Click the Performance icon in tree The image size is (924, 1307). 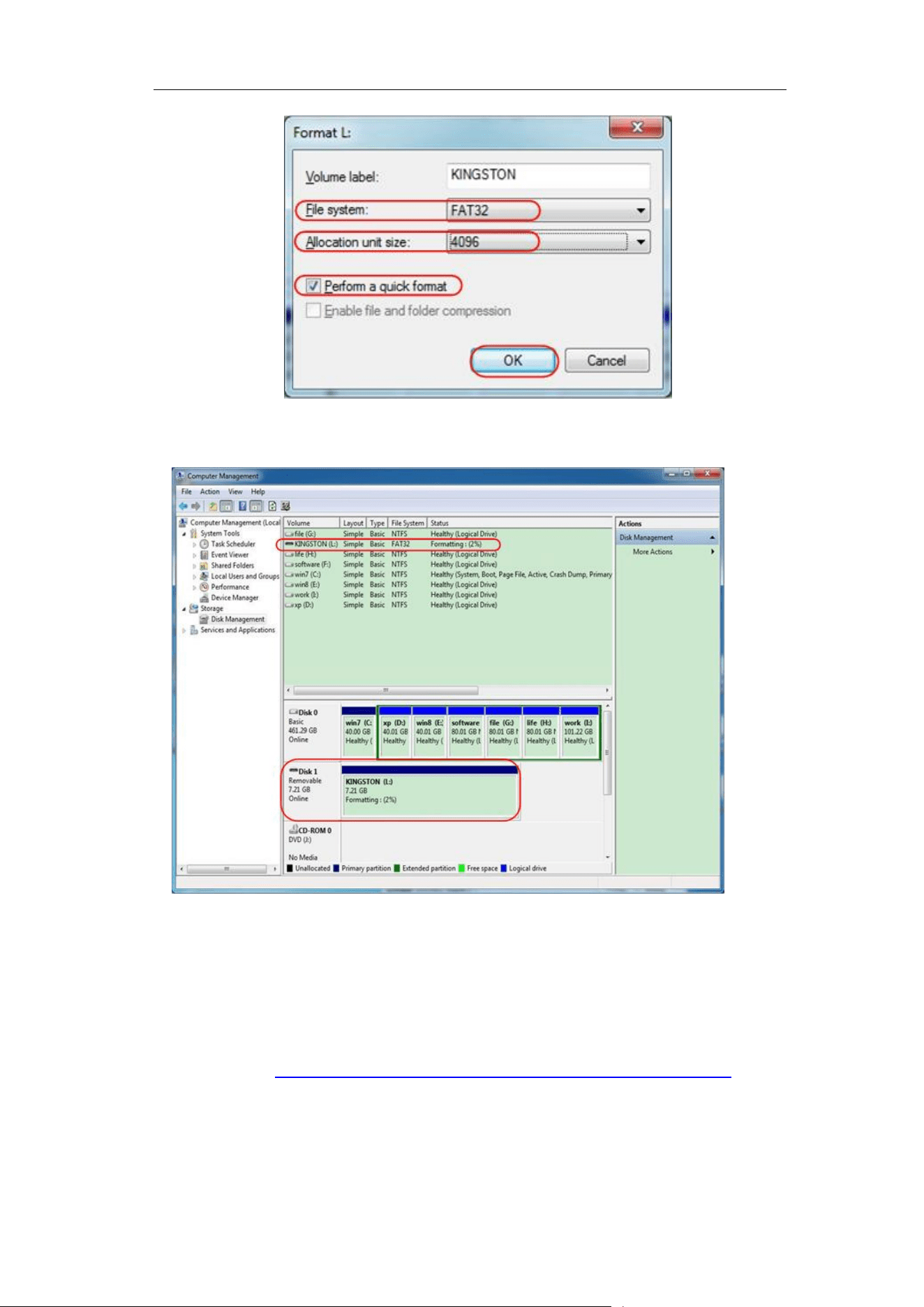tap(204, 587)
